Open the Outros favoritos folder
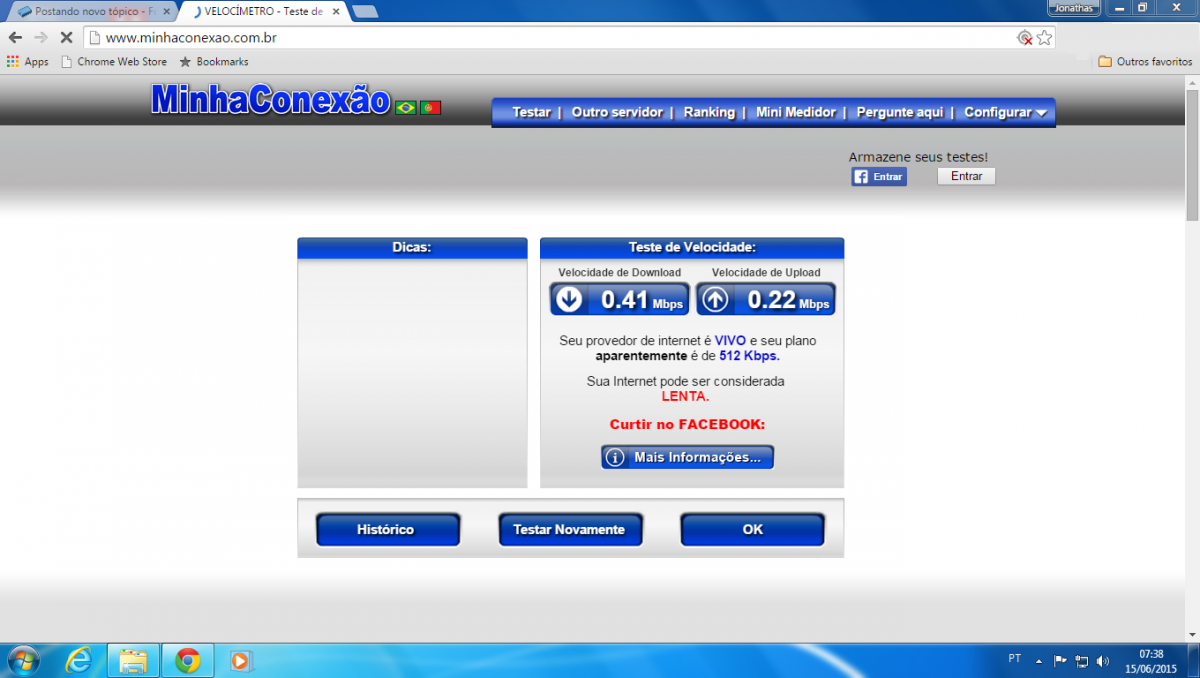Image resolution: width=1200 pixels, height=678 pixels. [1145, 62]
